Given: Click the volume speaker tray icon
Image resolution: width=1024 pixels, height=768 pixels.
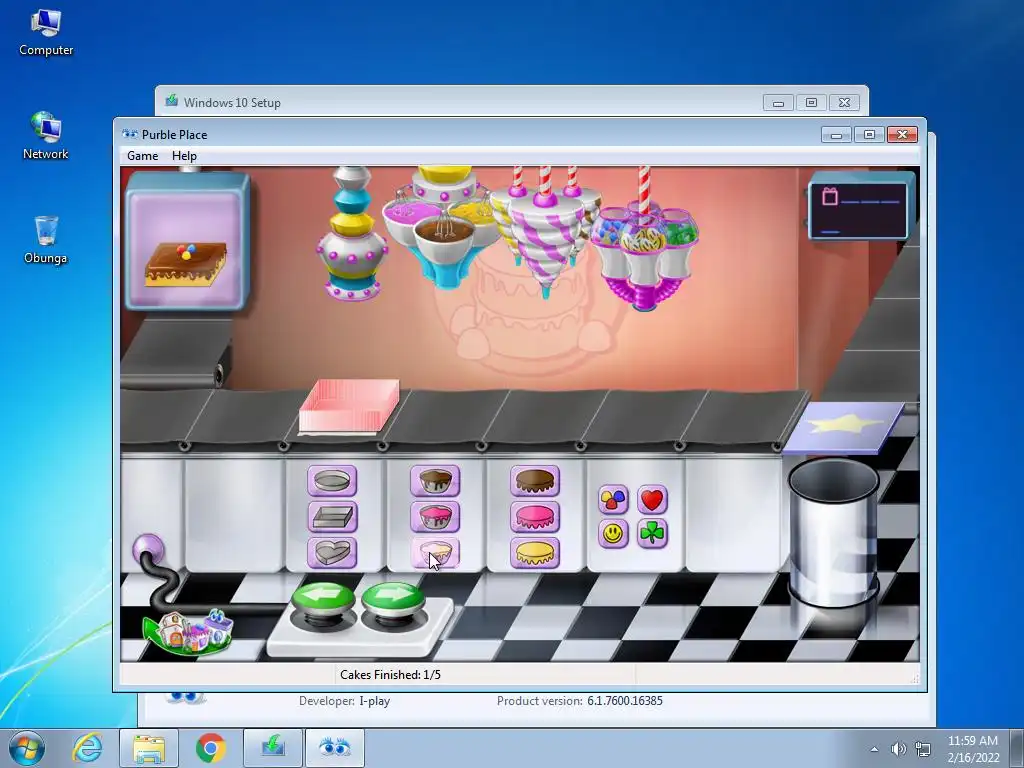Looking at the screenshot, I should coord(899,749).
